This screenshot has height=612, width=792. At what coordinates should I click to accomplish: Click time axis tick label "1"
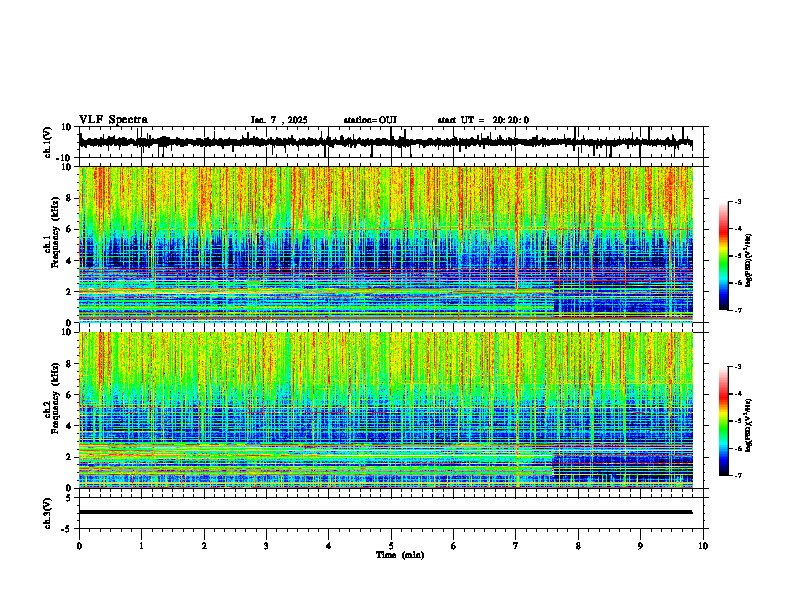point(141,546)
